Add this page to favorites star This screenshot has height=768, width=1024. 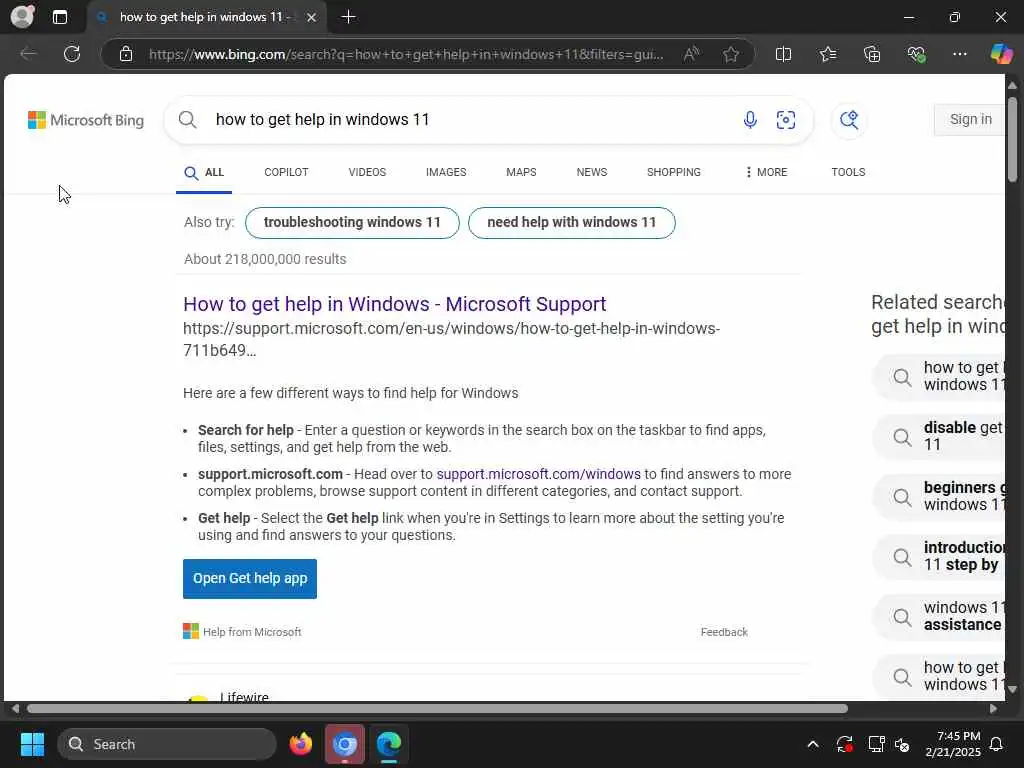tap(731, 54)
